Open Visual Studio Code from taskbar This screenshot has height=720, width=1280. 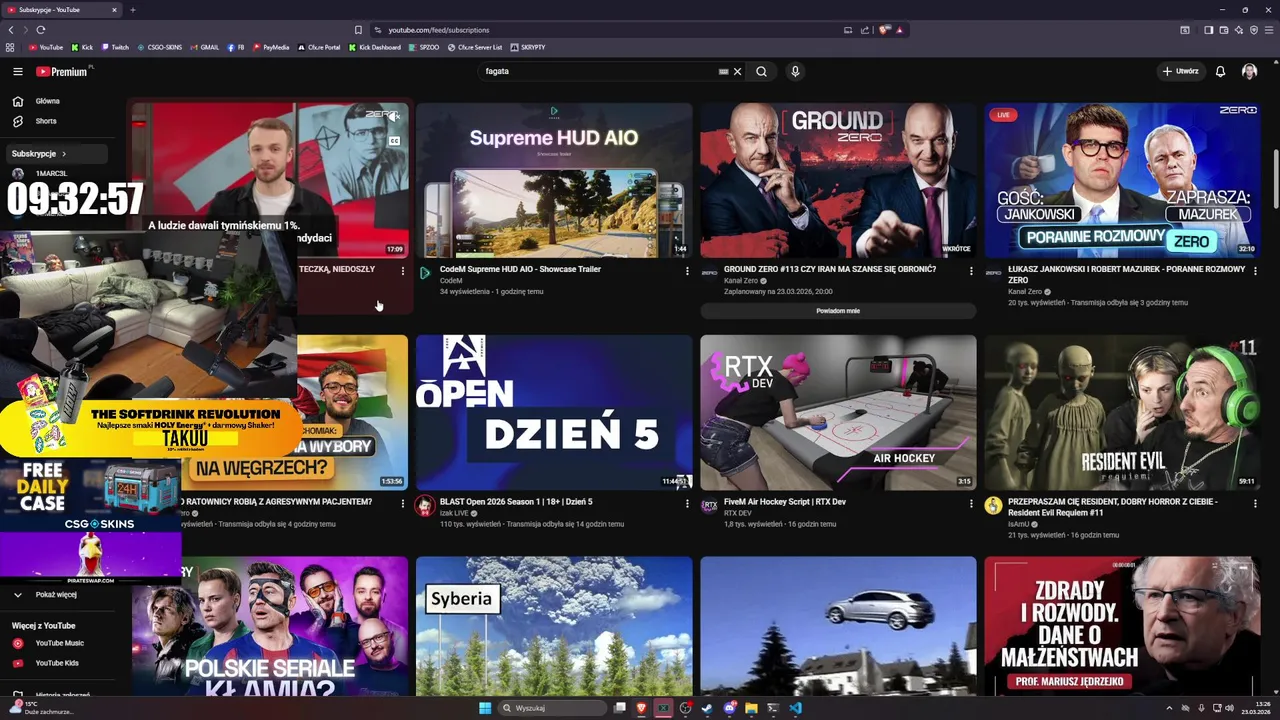795,708
